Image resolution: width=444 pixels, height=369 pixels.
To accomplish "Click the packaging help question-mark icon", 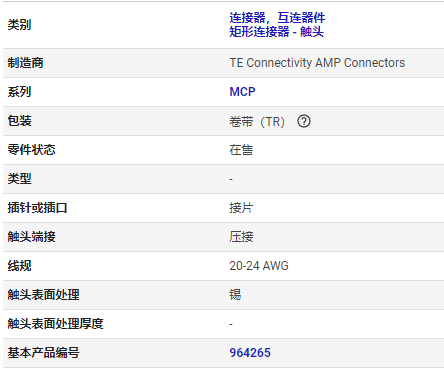I will coord(304,121).
